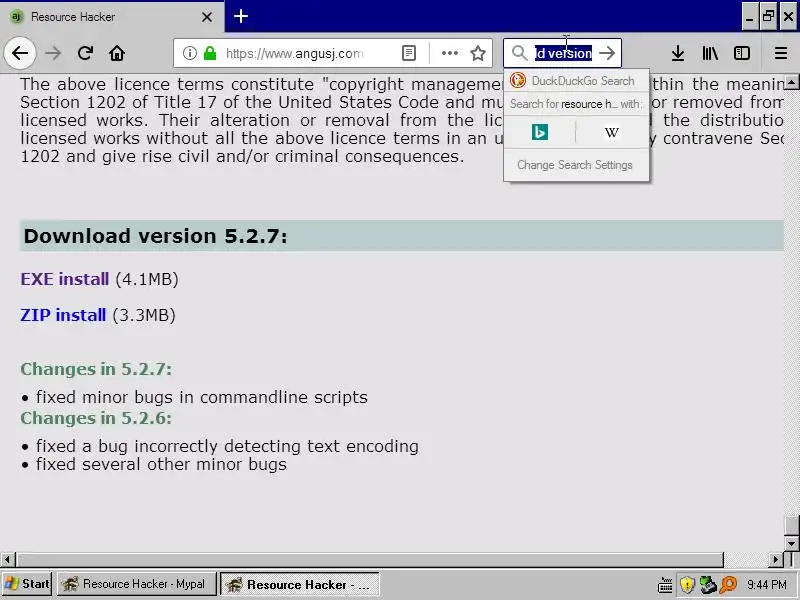Click the vertical scrollbar down arrow
This screenshot has width=800, height=600.
point(791,544)
